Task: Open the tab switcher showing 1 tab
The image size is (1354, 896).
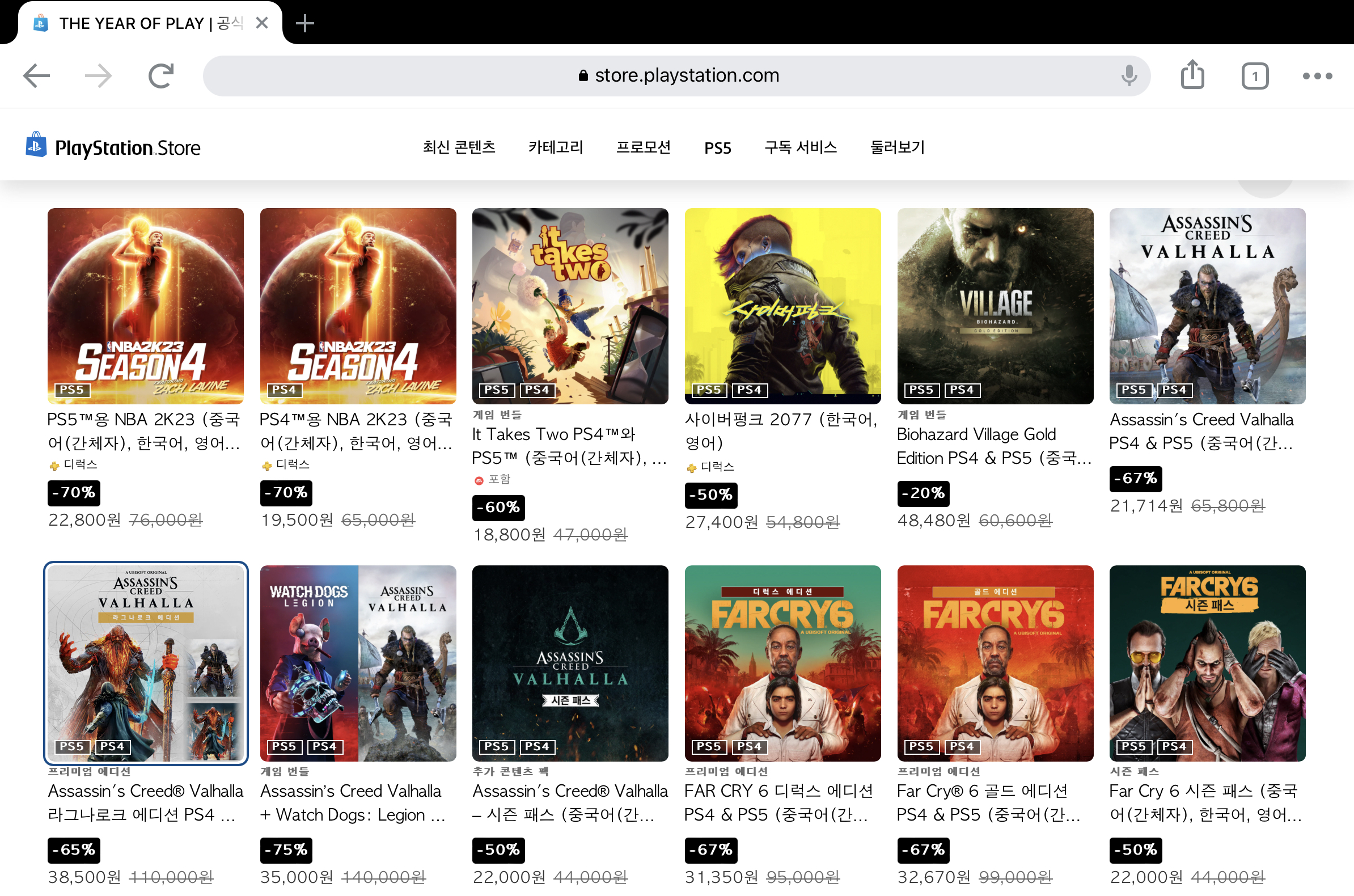Action: (x=1255, y=76)
